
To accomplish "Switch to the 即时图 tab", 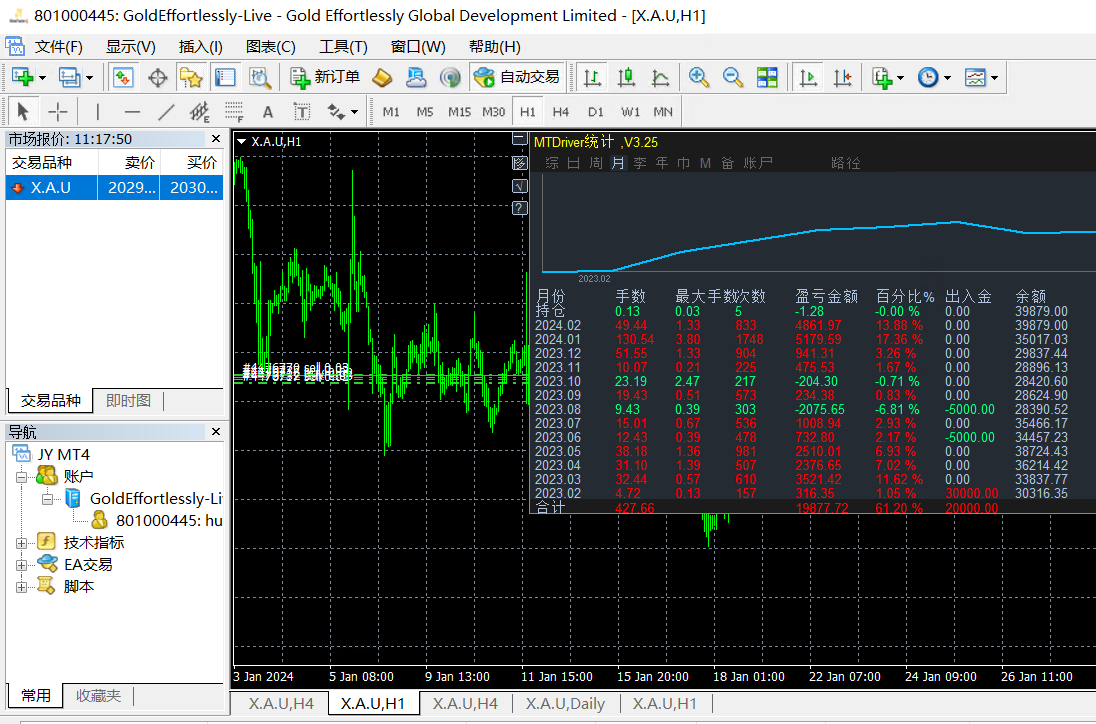I will tap(128, 400).
